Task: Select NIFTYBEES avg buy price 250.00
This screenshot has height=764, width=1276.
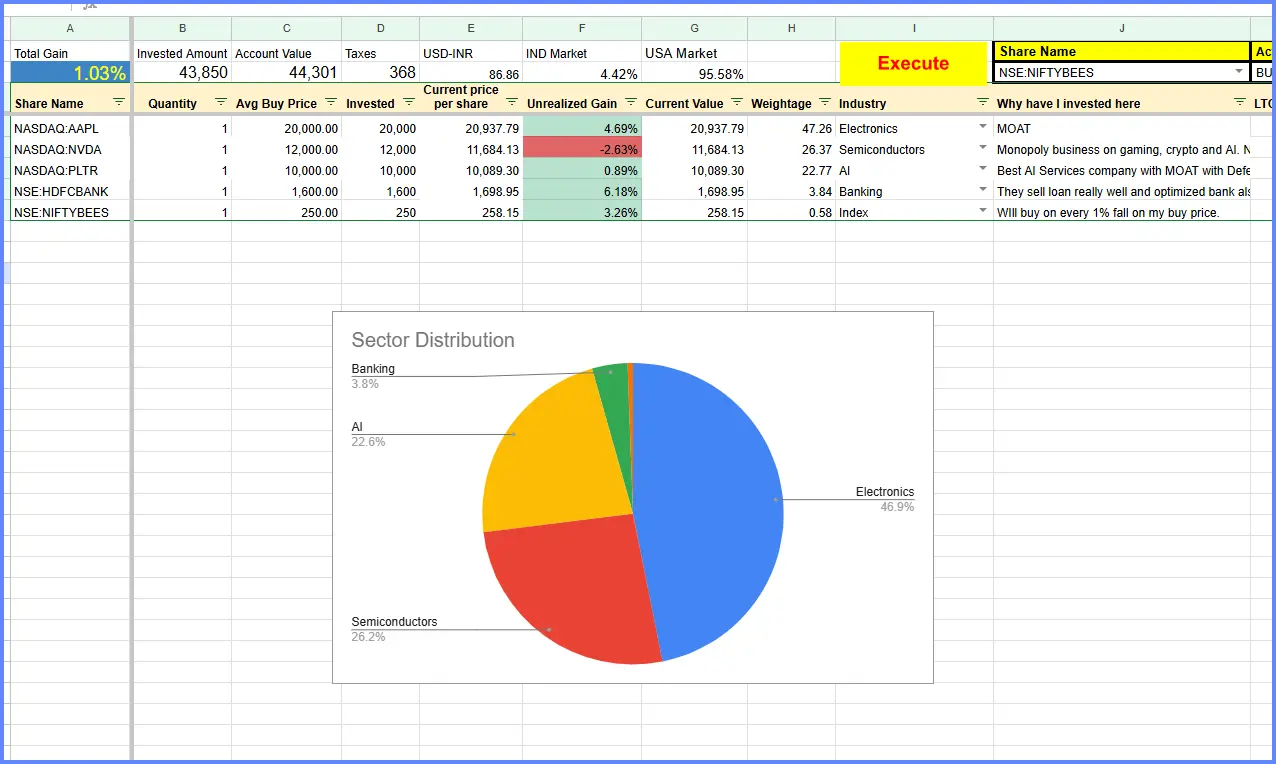Action: pyautogui.click(x=286, y=212)
